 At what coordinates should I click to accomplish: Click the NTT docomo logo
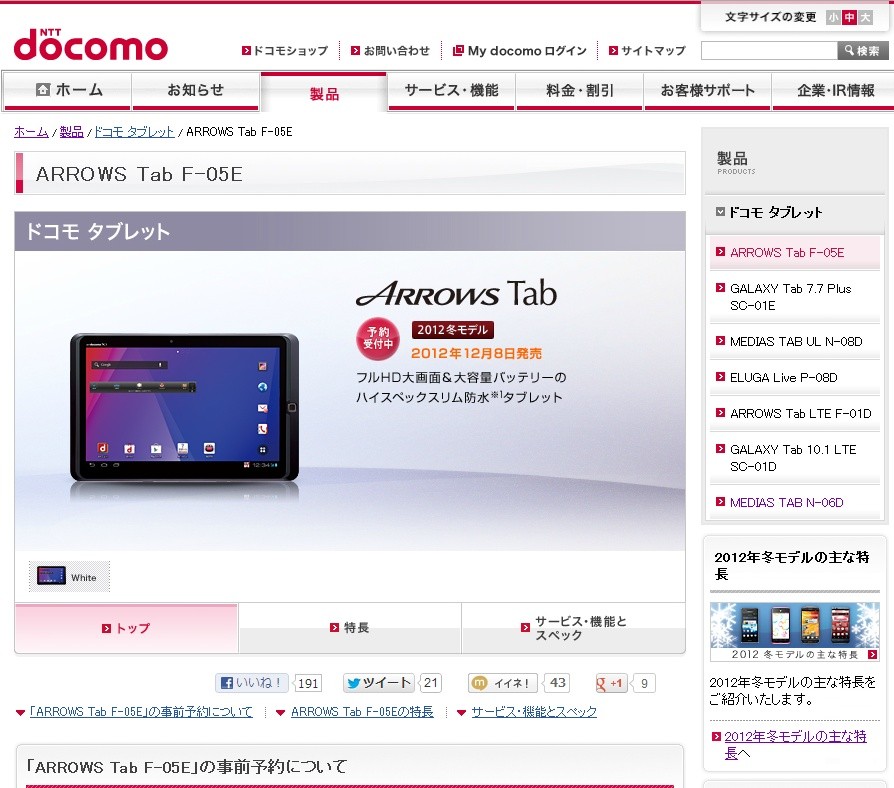(91, 44)
